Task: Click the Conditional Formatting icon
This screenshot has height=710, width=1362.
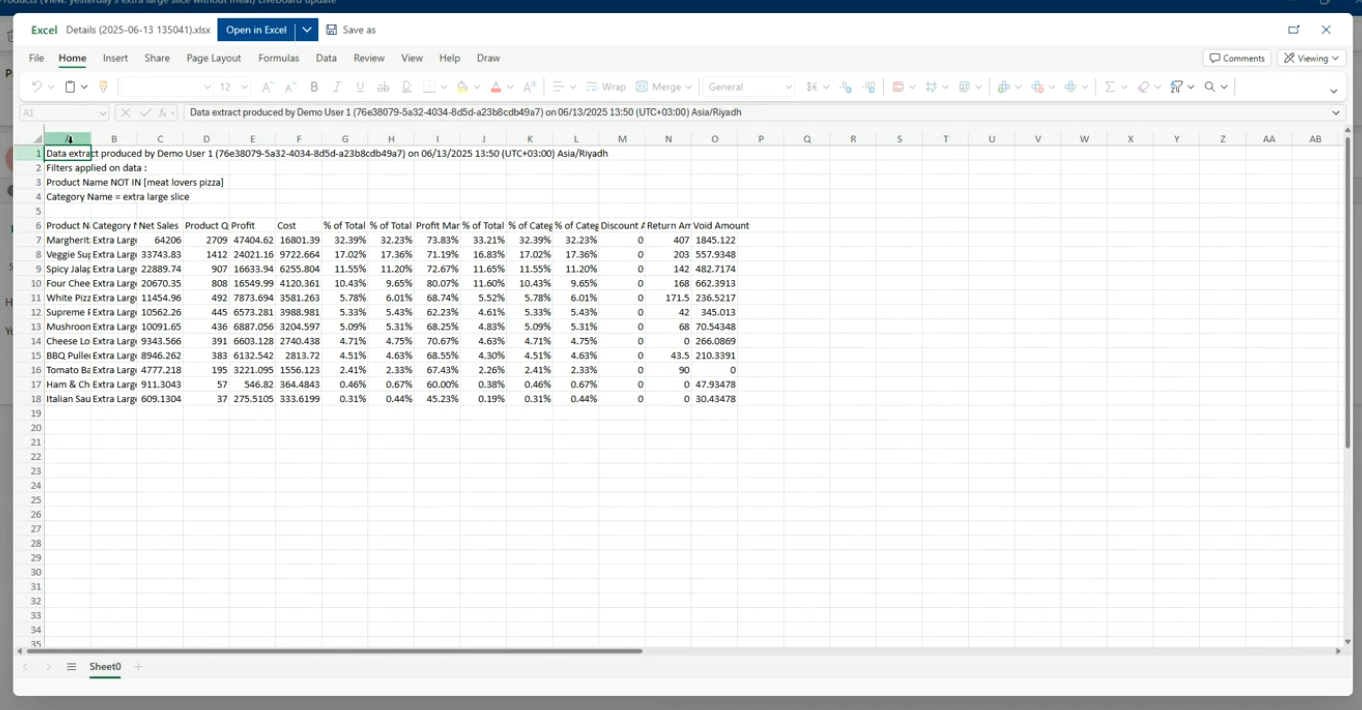Action: [897, 87]
